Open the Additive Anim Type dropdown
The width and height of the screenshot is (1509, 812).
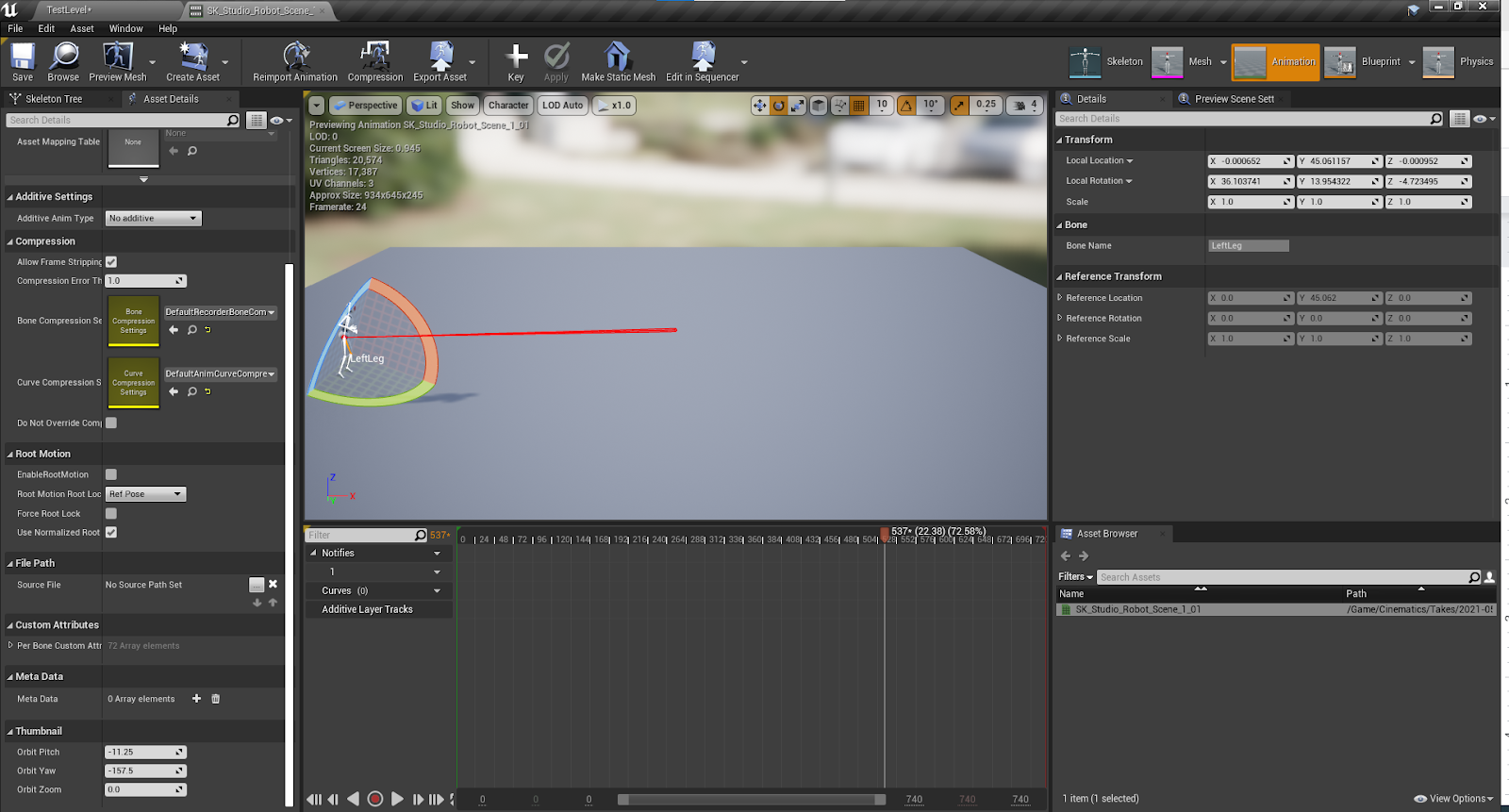[x=153, y=219]
